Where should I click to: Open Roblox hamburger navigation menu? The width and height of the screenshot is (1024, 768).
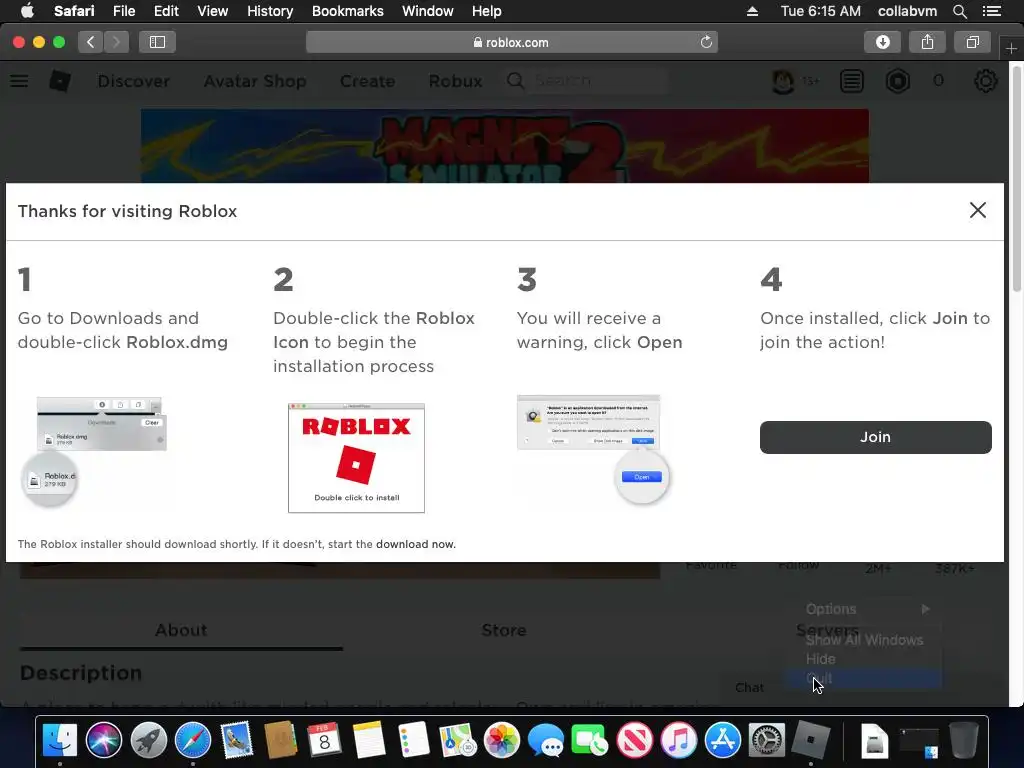coord(19,81)
